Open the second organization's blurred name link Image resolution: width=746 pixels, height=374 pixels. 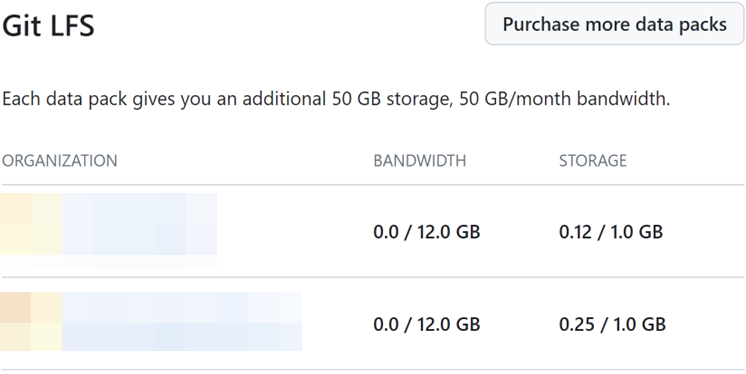[x=182, y=322]
